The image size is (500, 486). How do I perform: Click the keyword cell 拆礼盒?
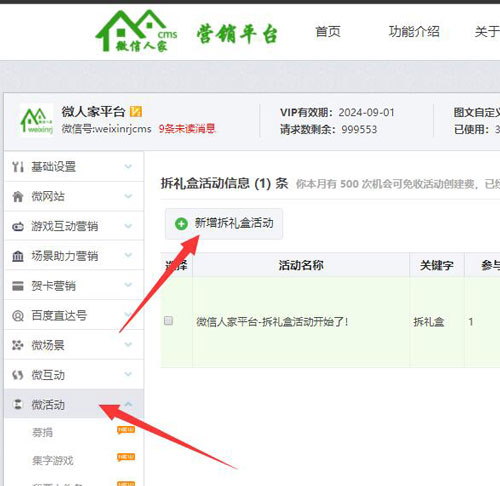pyautogui.click(x=429, y=322)
